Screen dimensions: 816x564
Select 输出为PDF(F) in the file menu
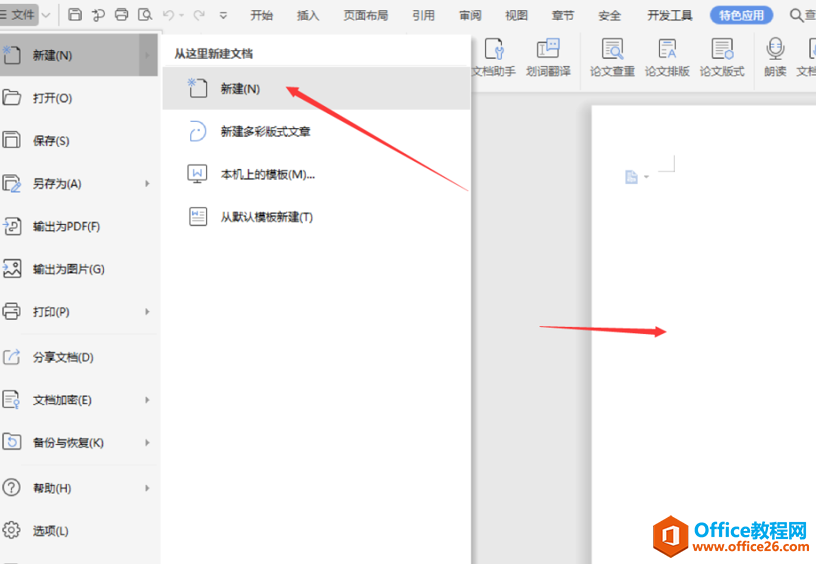click(x=66, y=227)
